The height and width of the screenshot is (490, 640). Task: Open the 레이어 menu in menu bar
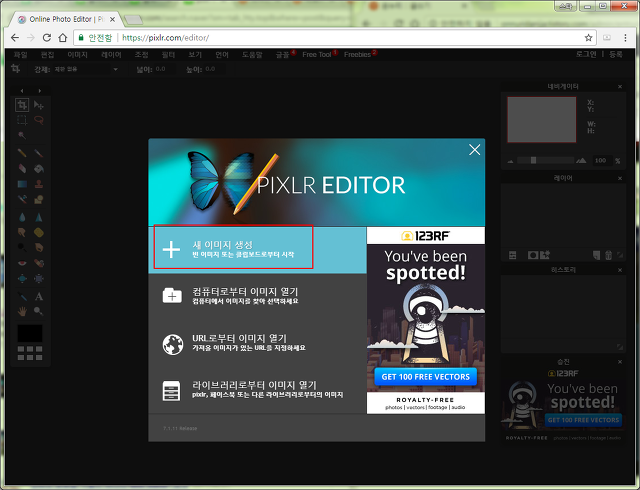[111, 55]
